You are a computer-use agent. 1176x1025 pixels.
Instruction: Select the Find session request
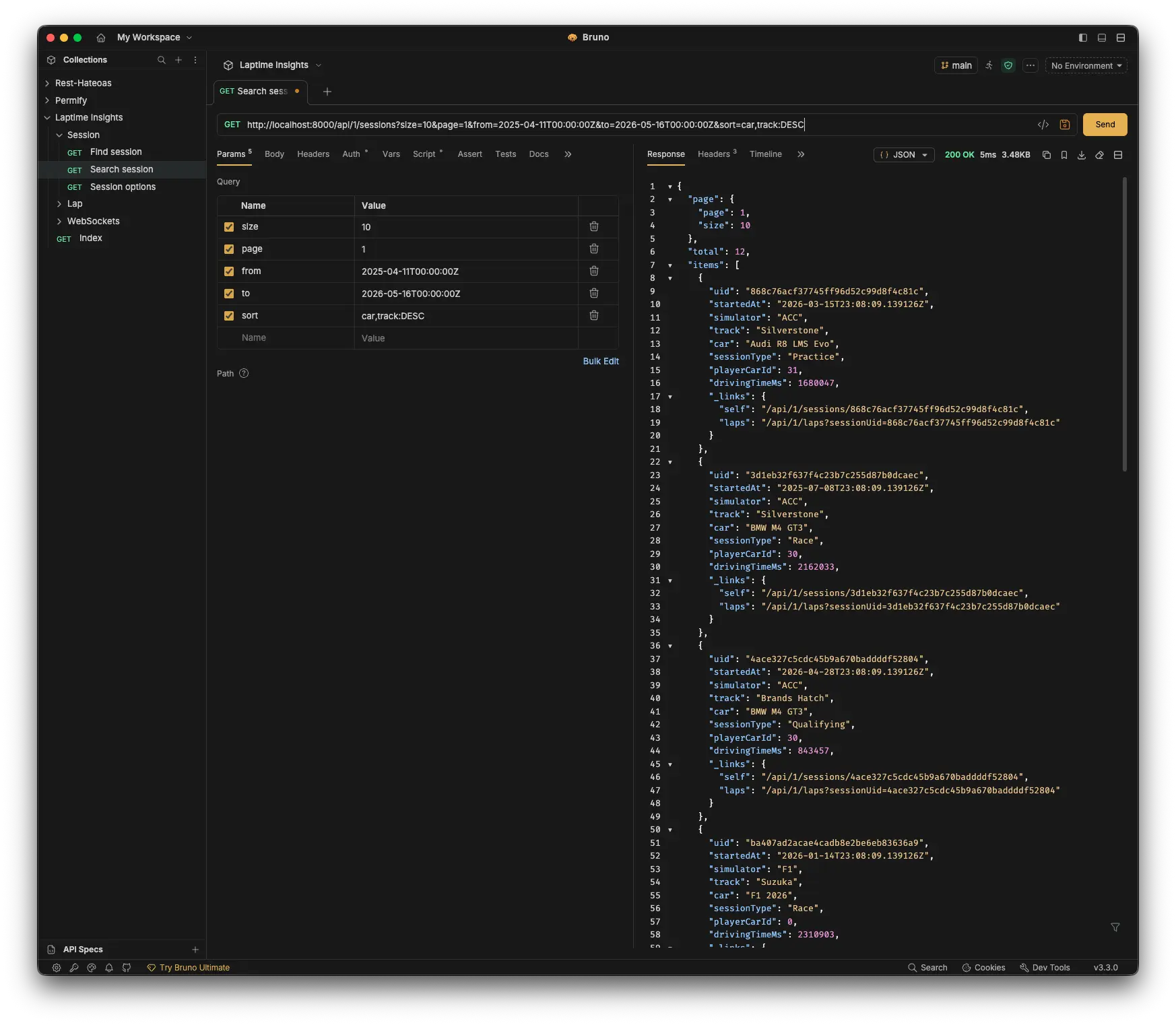[x=116, y=152]
